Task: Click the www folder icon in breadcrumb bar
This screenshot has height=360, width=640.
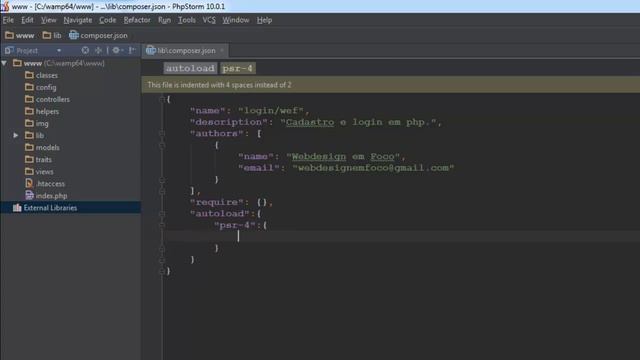Action: point(9,36)
